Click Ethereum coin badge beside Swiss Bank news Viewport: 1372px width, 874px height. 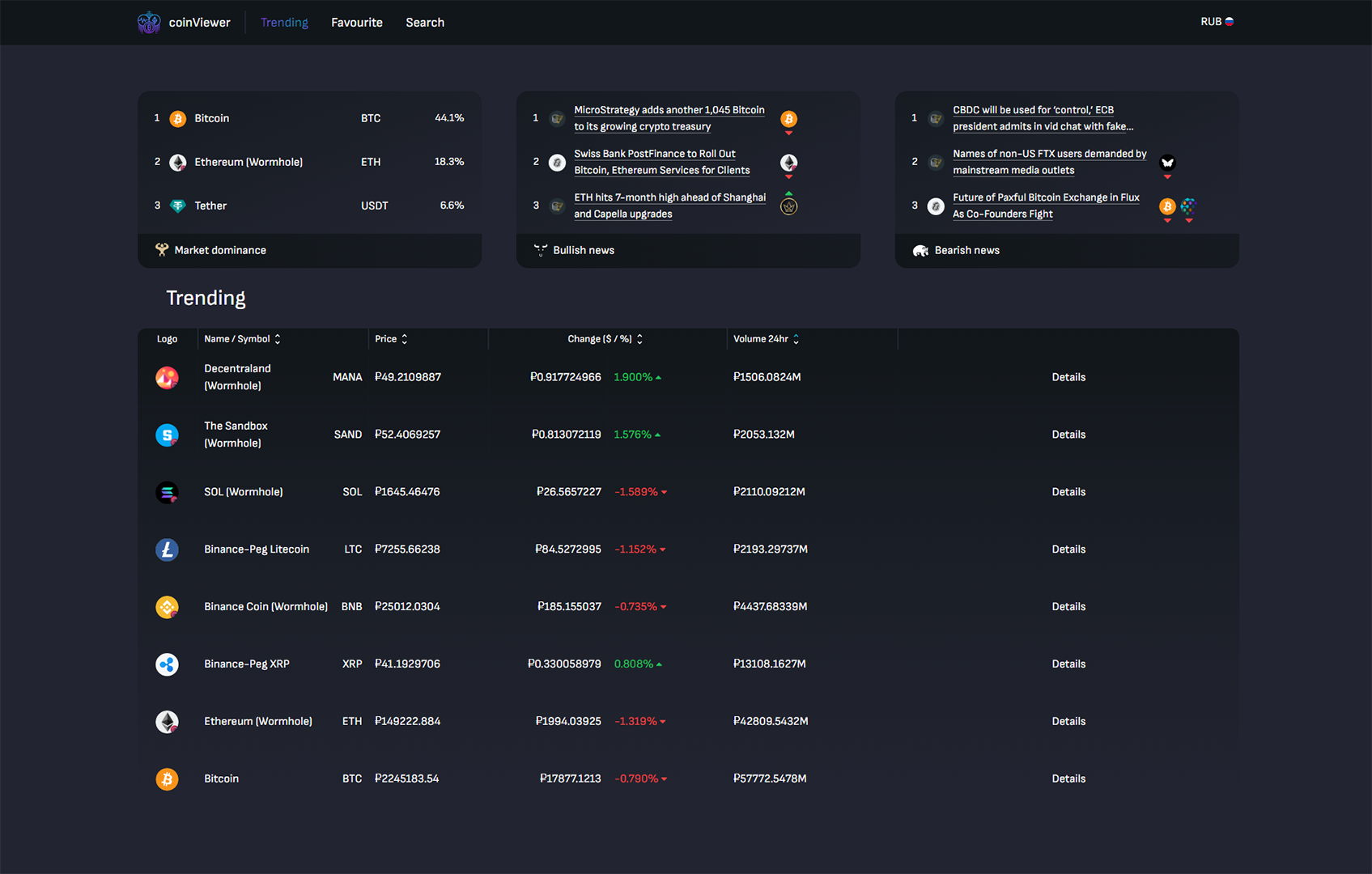click(789, 163)
